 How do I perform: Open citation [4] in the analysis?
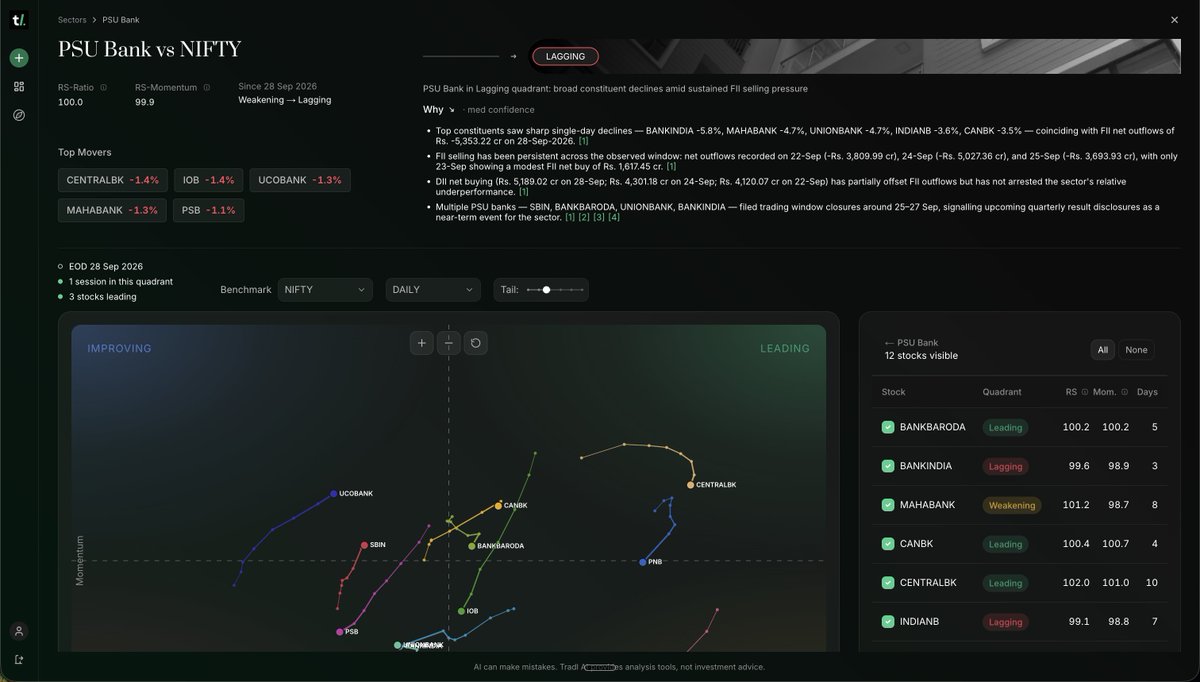pyautogui.click(x=614, y=217)
